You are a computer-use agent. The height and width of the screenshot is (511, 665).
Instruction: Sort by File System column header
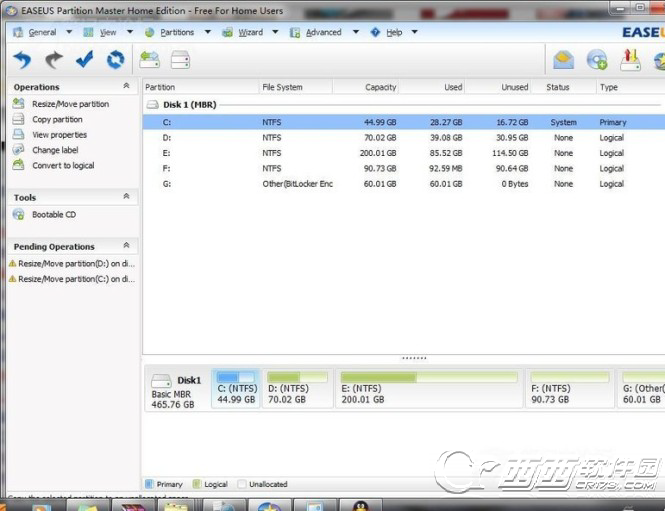click(x=295, y=87)
